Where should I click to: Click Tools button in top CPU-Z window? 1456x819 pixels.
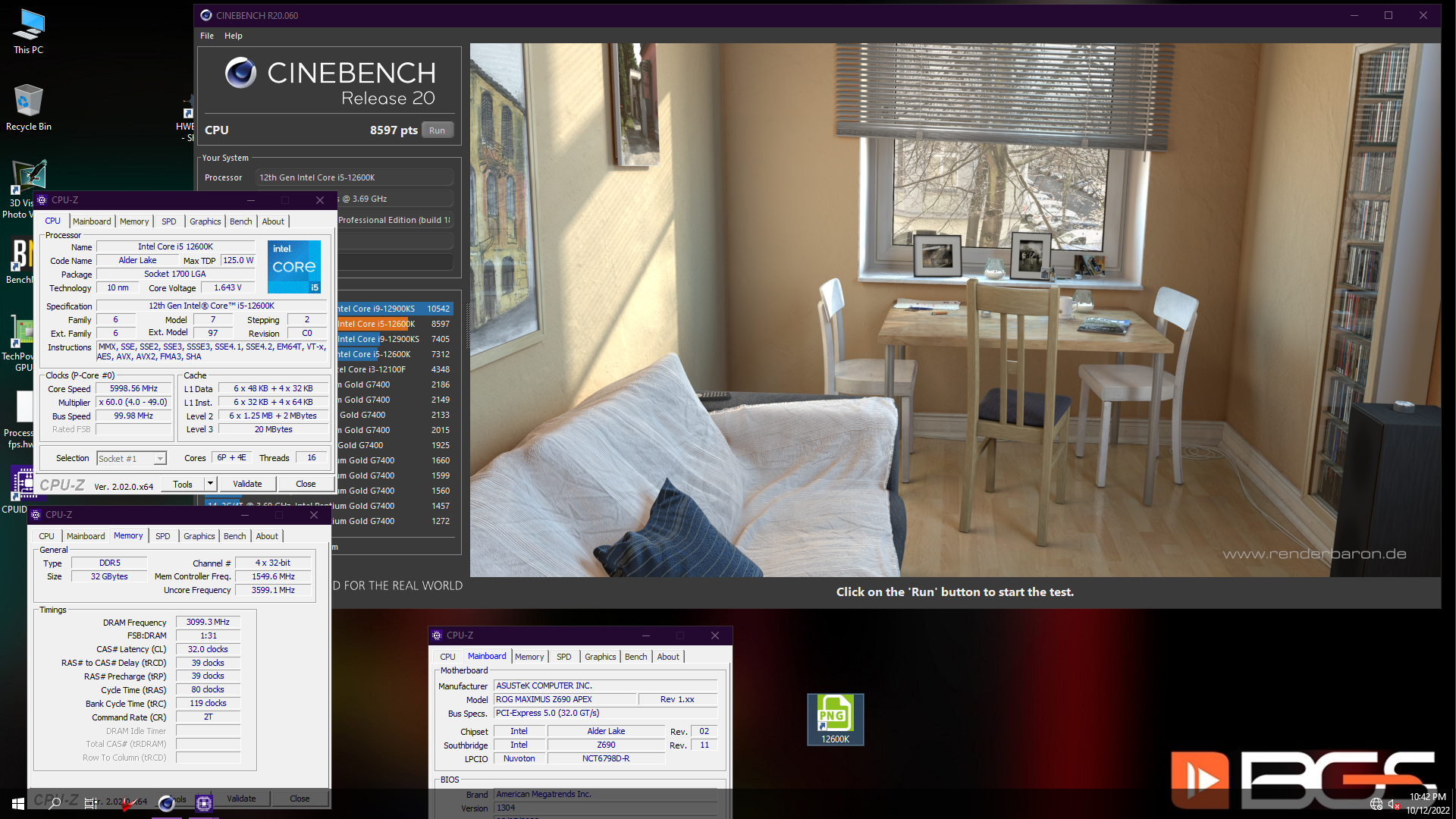(183, 484)
